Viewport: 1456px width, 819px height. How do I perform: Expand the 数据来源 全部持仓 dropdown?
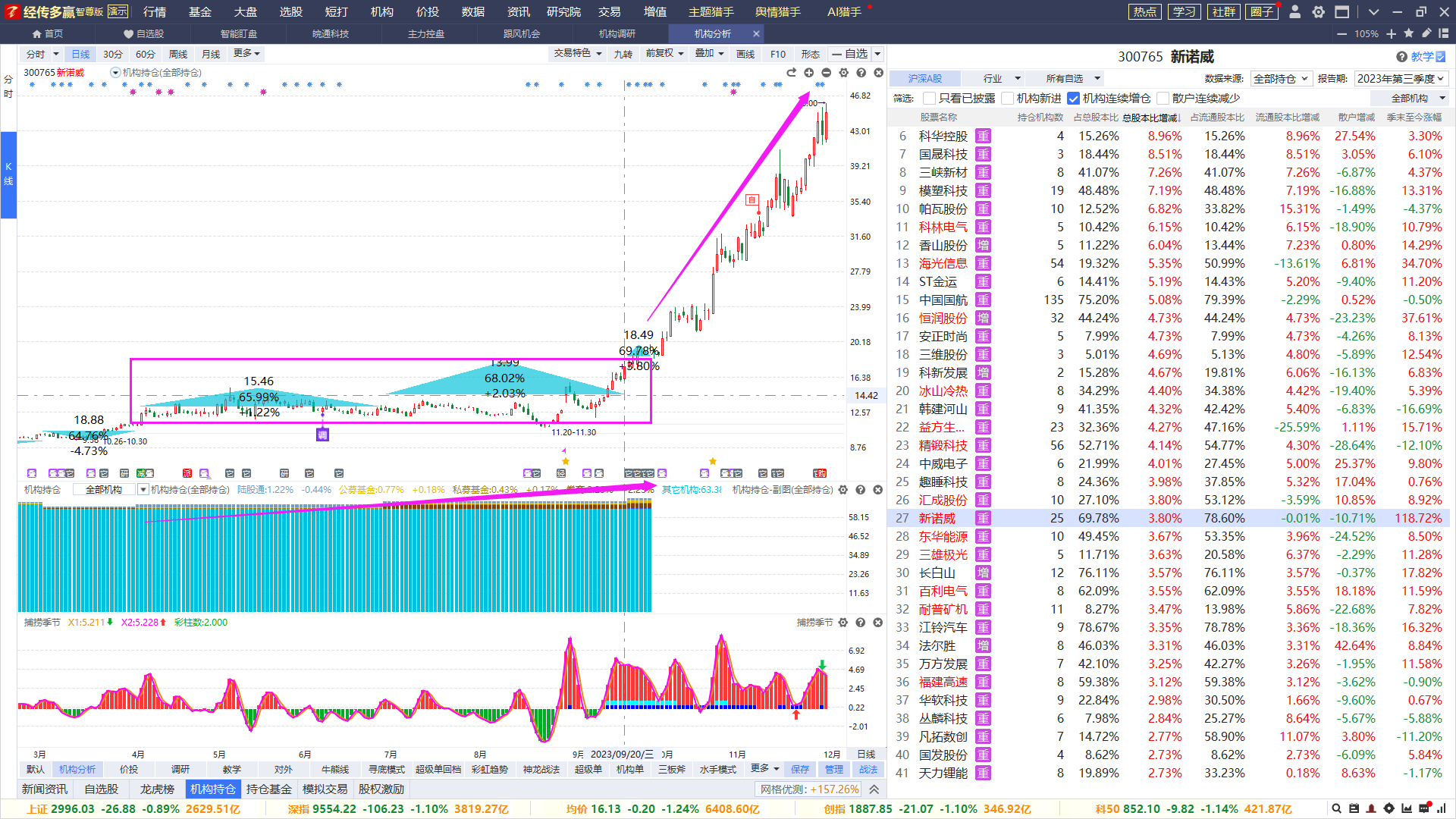click(1280, 79)
